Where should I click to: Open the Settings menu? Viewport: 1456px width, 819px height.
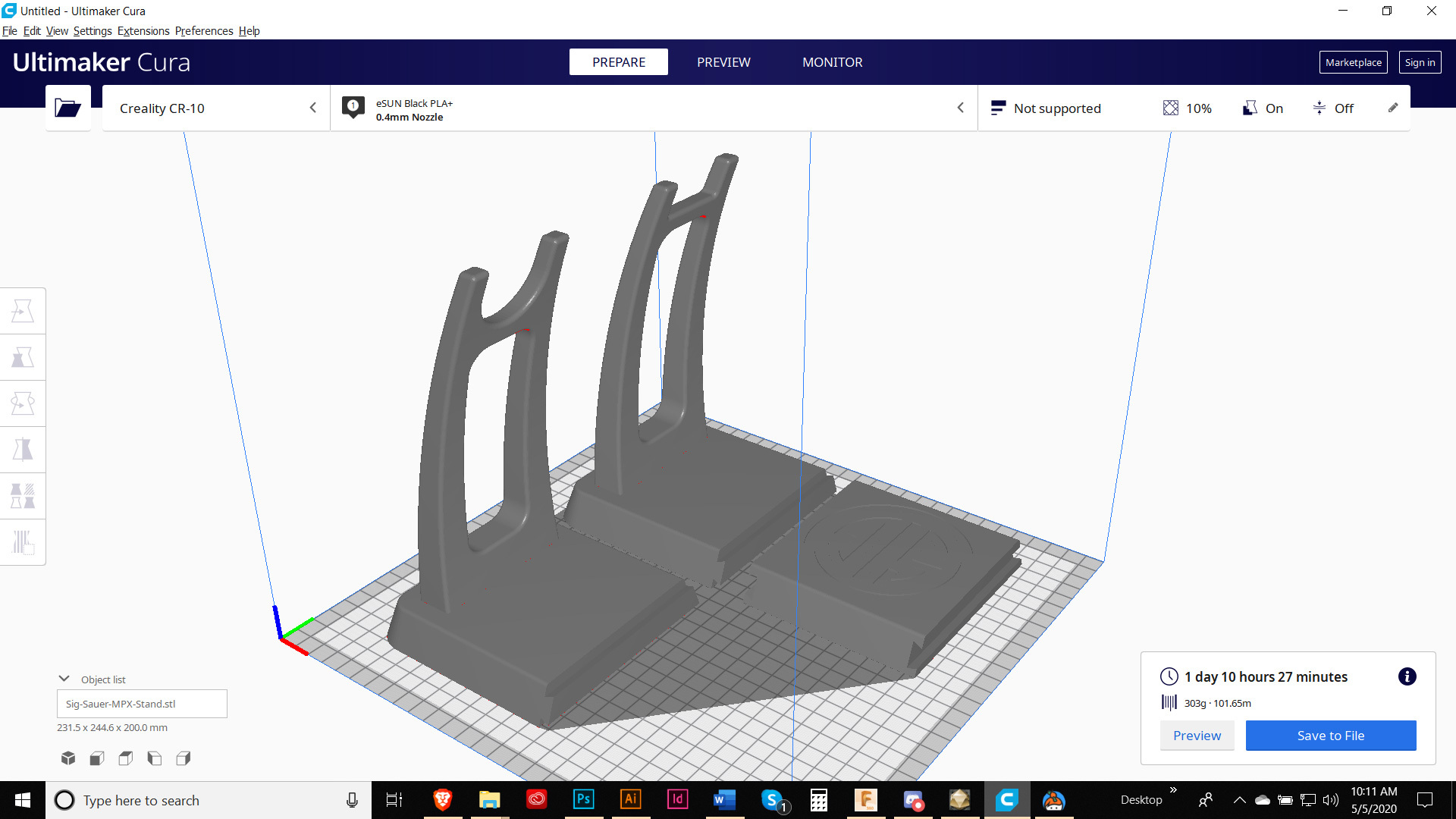click(93, 31)
